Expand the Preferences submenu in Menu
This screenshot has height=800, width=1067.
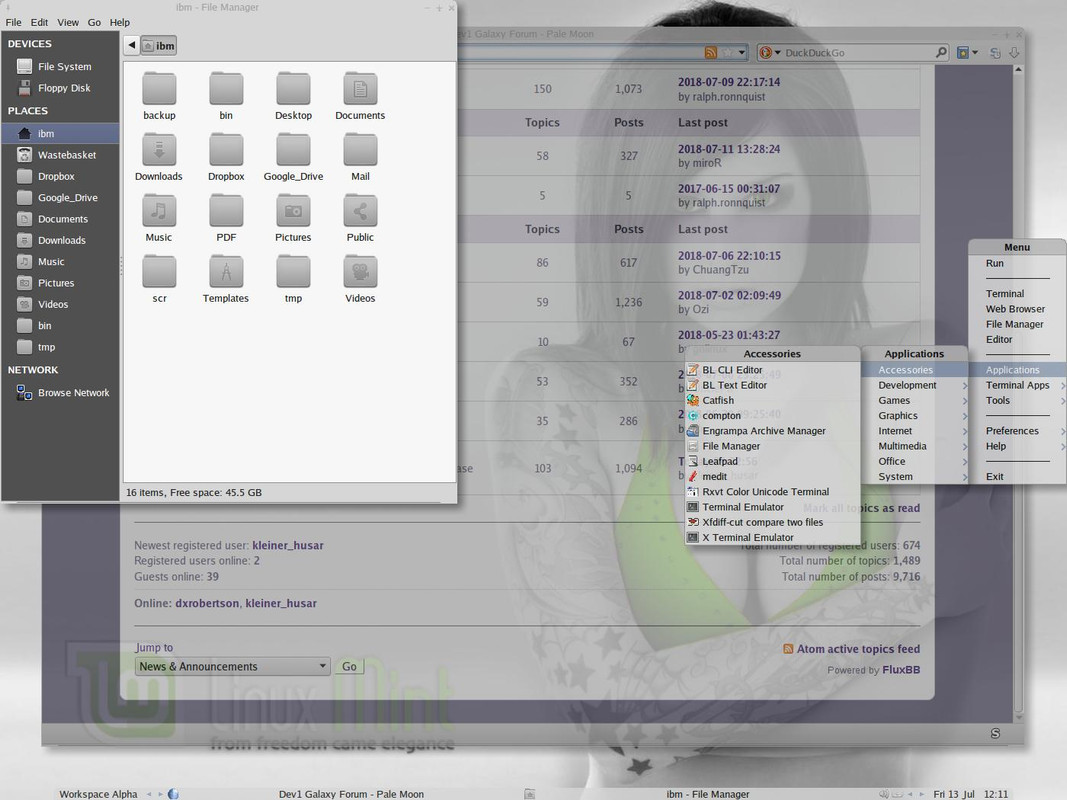(x=1017, y=431)
